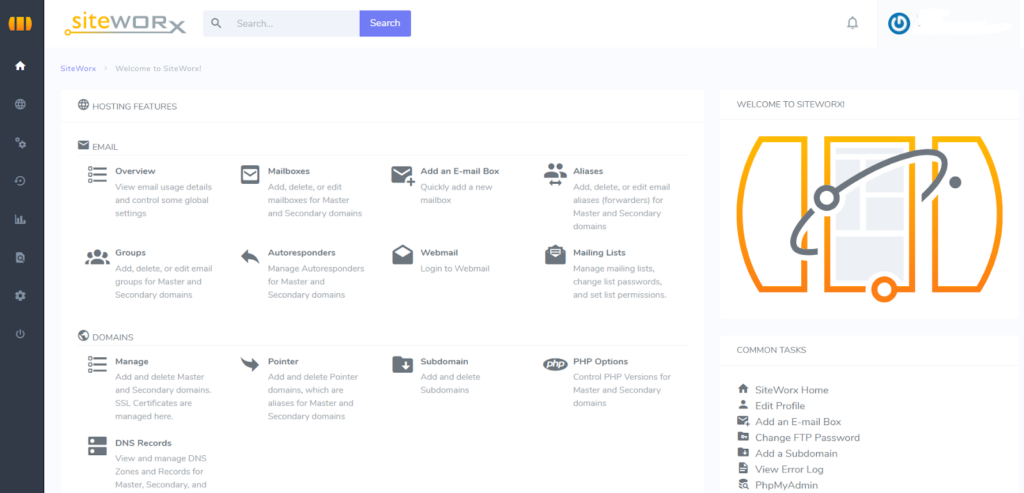Viewport: 1024px width, 493px height.
Task: Open the single gear settings icon in sidebar
Action: tap(20, 296)
